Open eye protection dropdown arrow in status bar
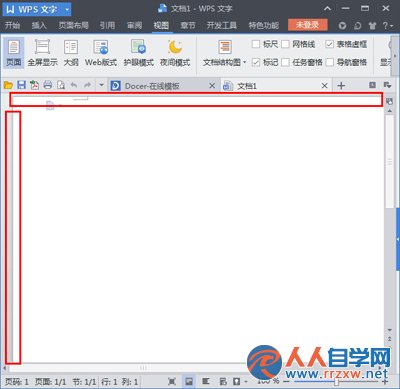The width and height of the screenshot is (400, 389). [x=246, y=381]
